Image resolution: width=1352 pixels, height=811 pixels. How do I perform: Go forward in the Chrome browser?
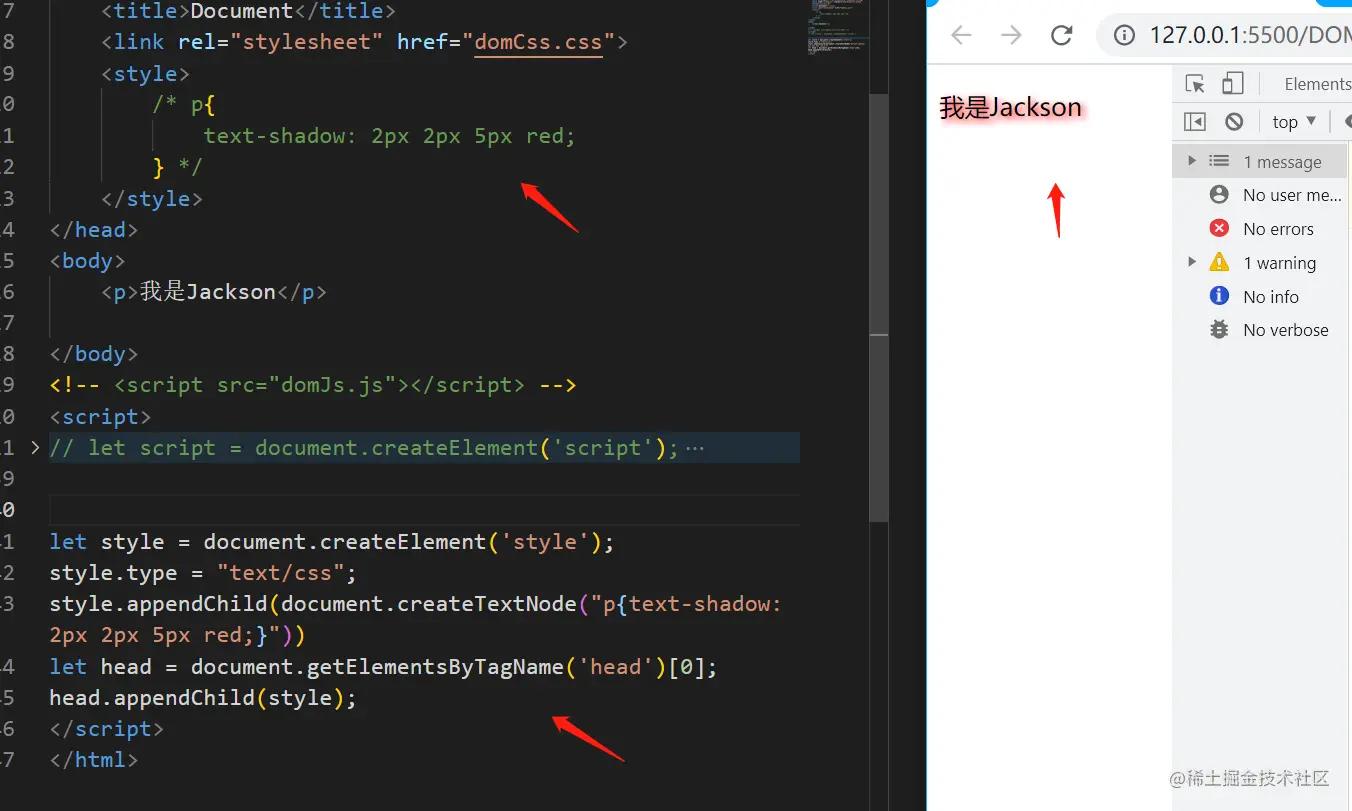pos(1011,36)
